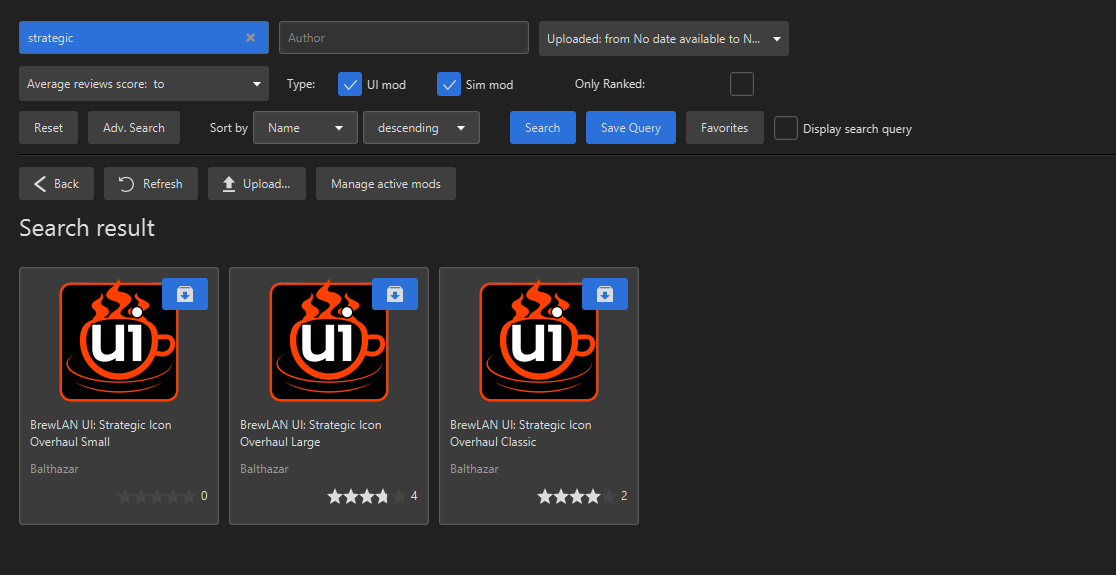Download the Strategic Icon Overhaul Large mod
The width and height of the screenshot is (1116, 575).
[395, 294]
